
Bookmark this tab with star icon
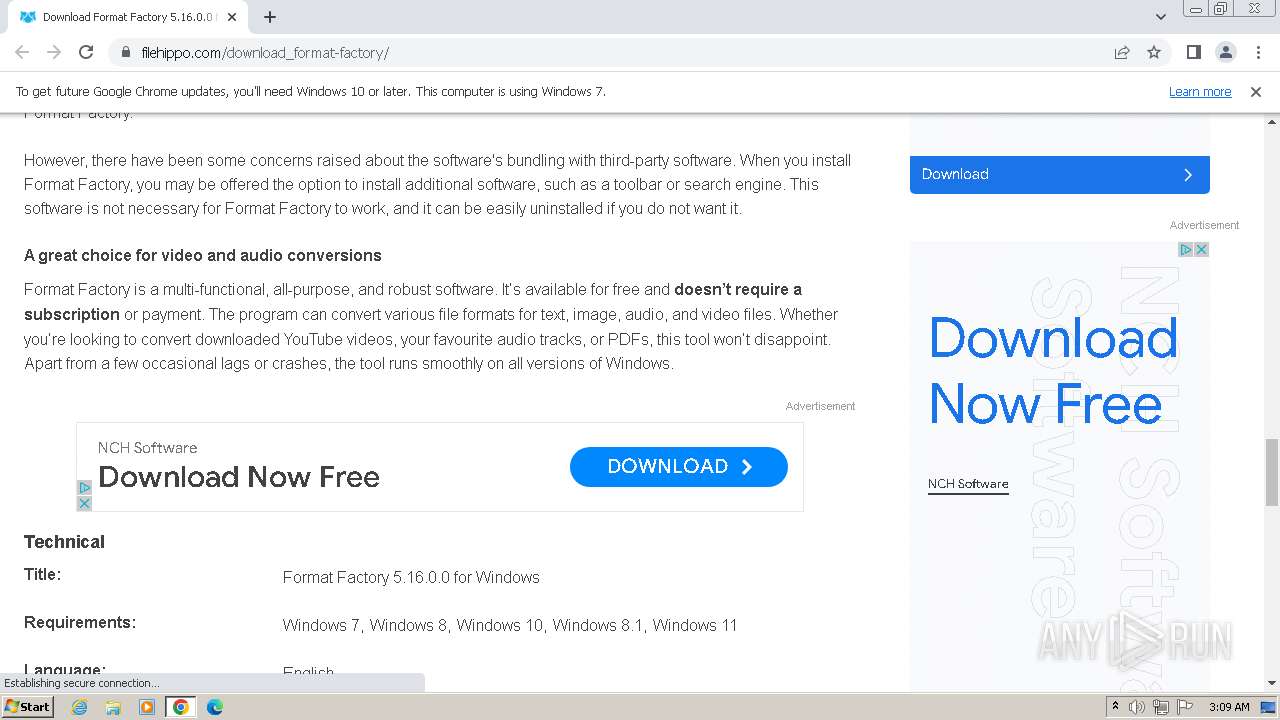1154,52
